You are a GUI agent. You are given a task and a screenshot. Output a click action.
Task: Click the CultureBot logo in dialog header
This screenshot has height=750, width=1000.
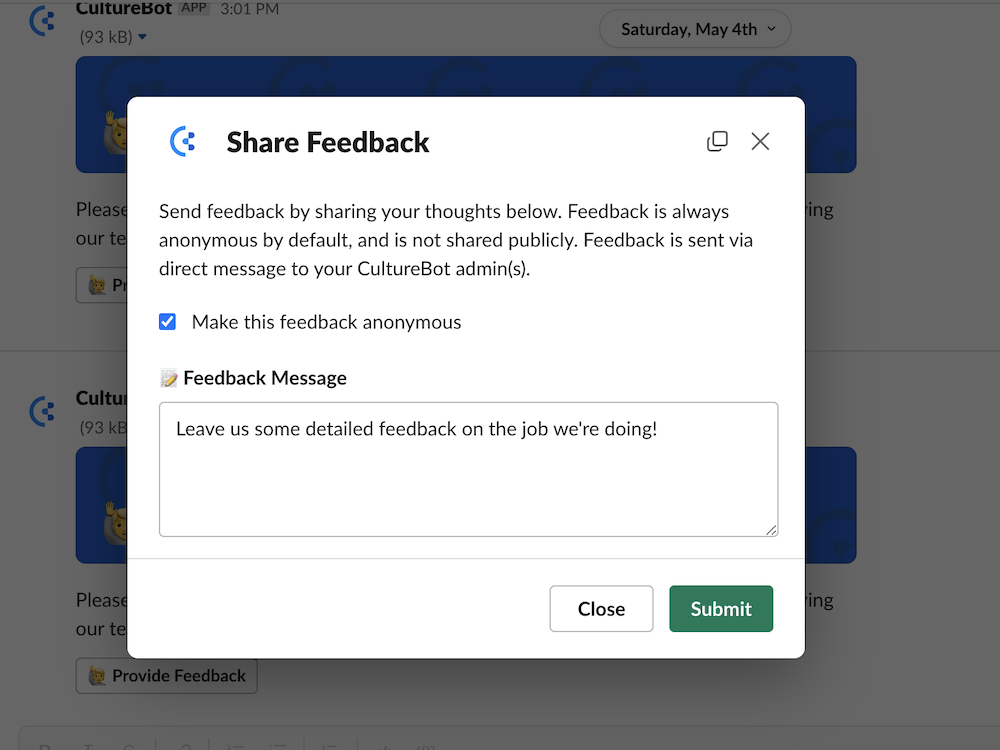[183, 141]
